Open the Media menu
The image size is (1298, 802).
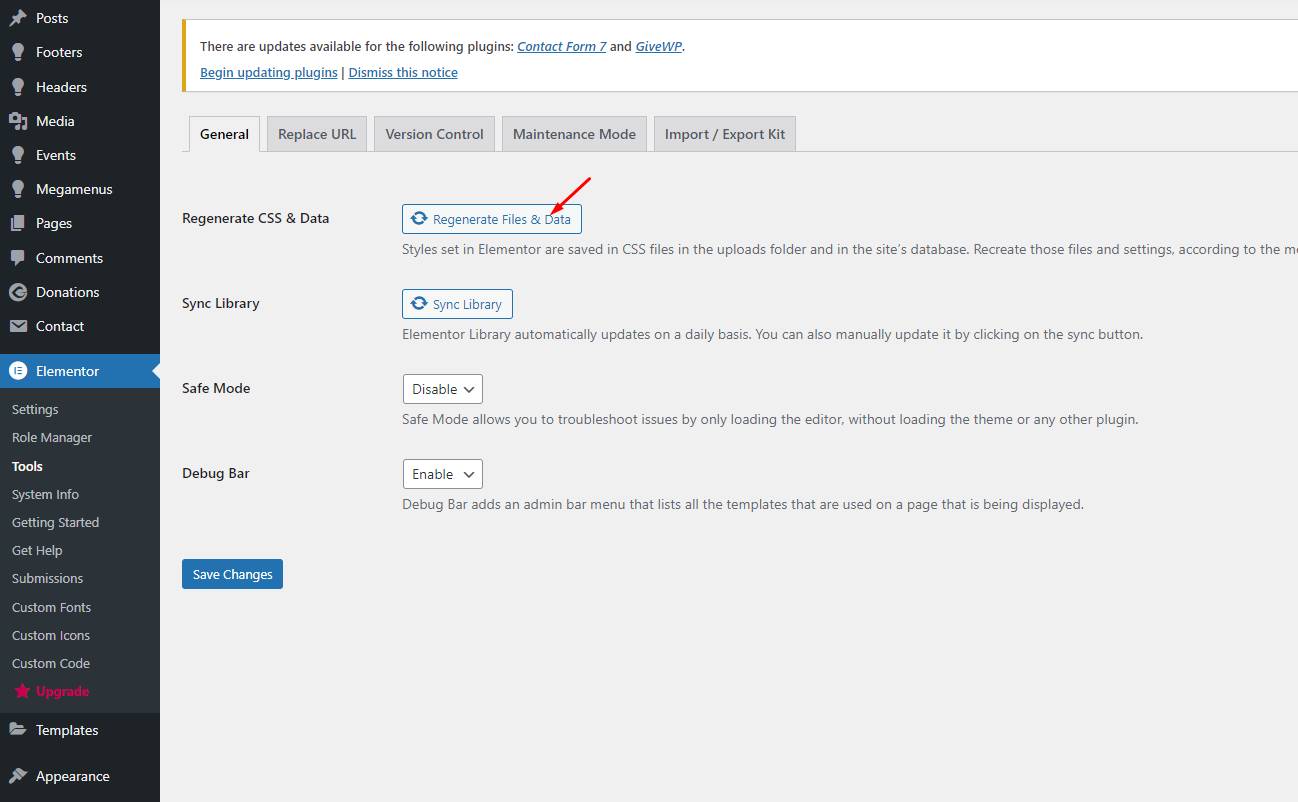pos(80,121)
